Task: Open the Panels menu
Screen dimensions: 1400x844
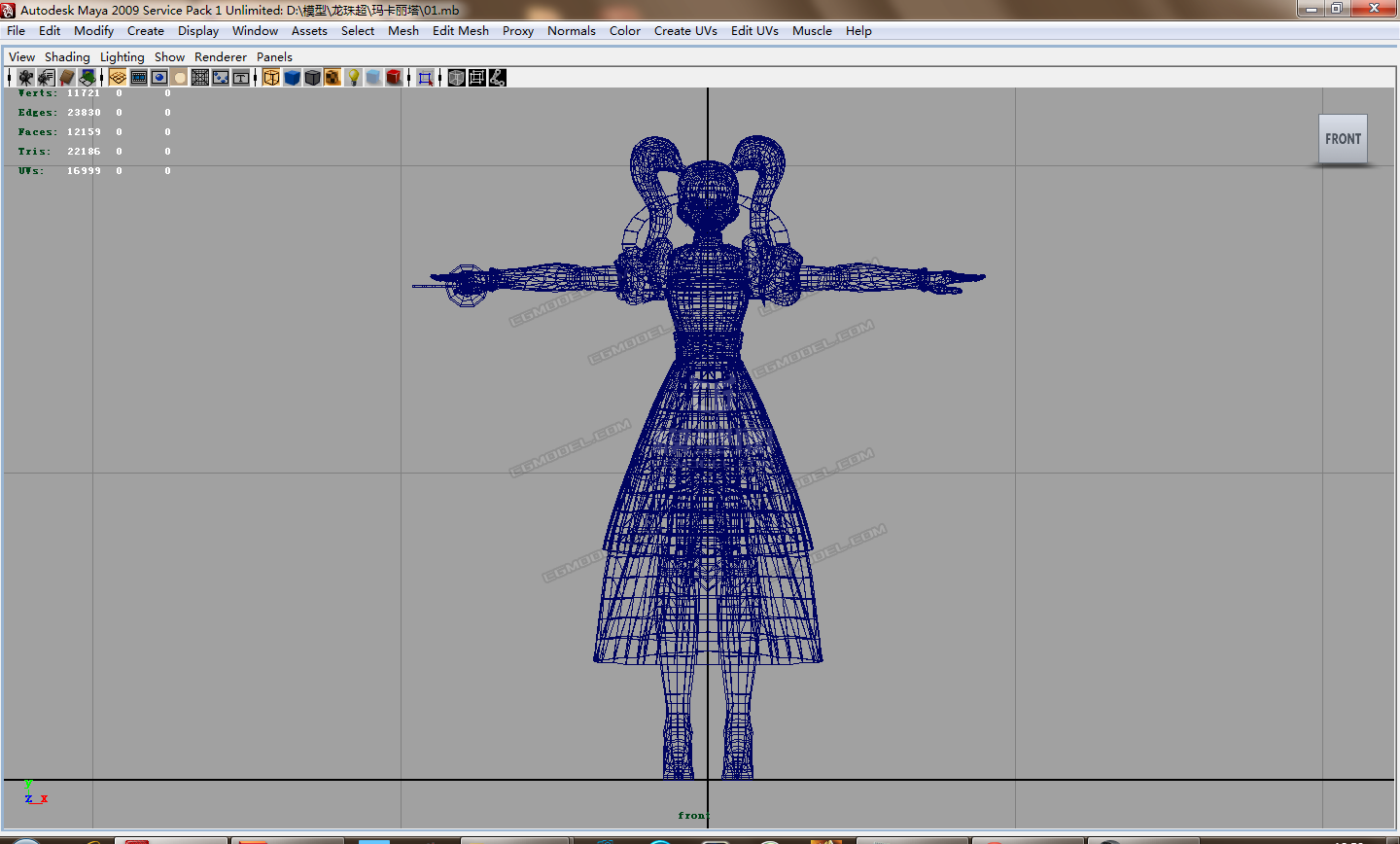Action: tap(274, 56)
